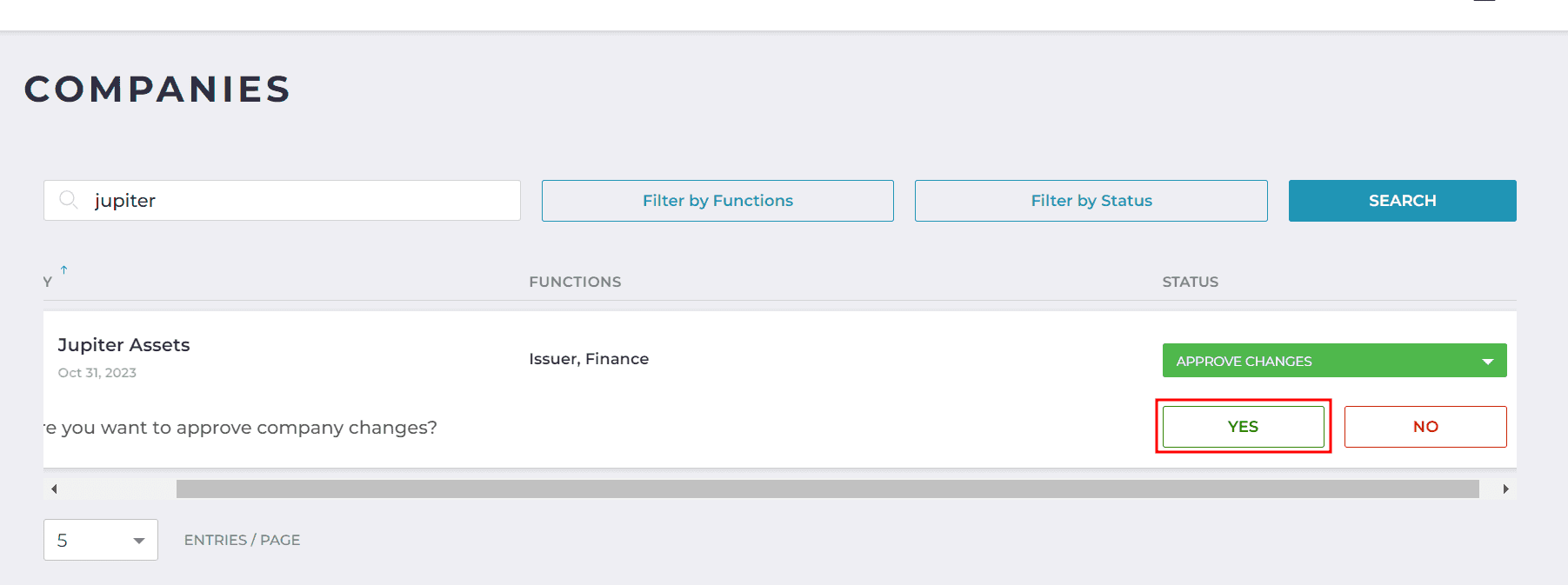Click the right arrow of horizontal scrollbar
This screenshot has height=585, width=1568.
1505,489
